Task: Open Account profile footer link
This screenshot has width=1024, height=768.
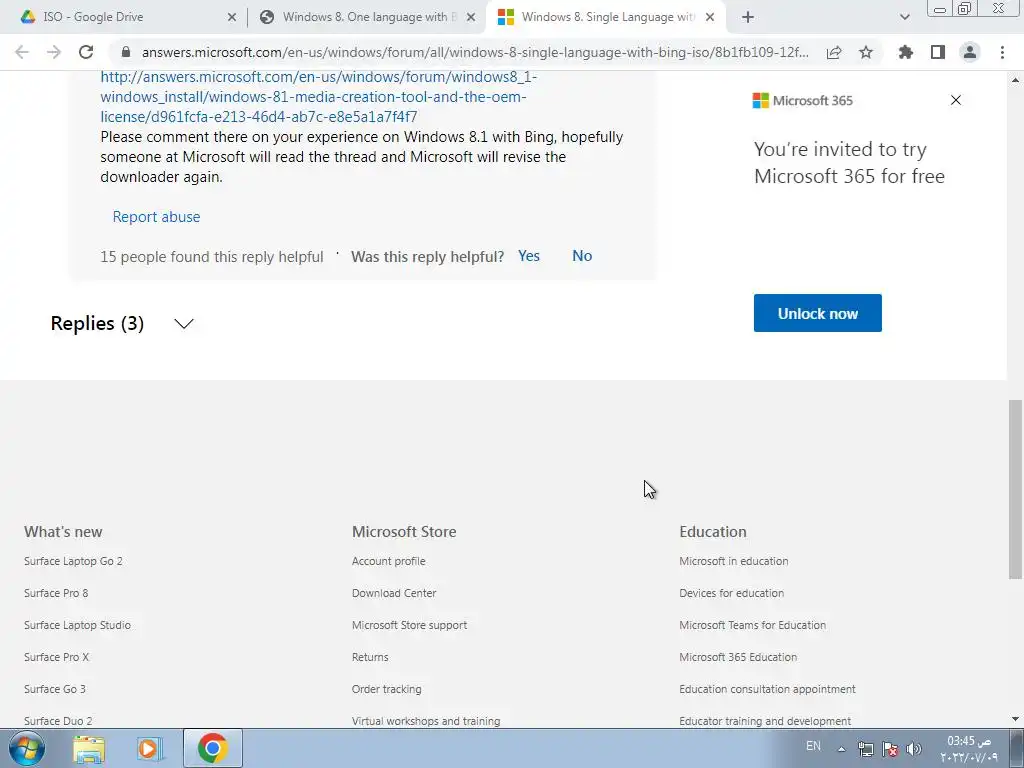Action: click(x=389, y=561)
